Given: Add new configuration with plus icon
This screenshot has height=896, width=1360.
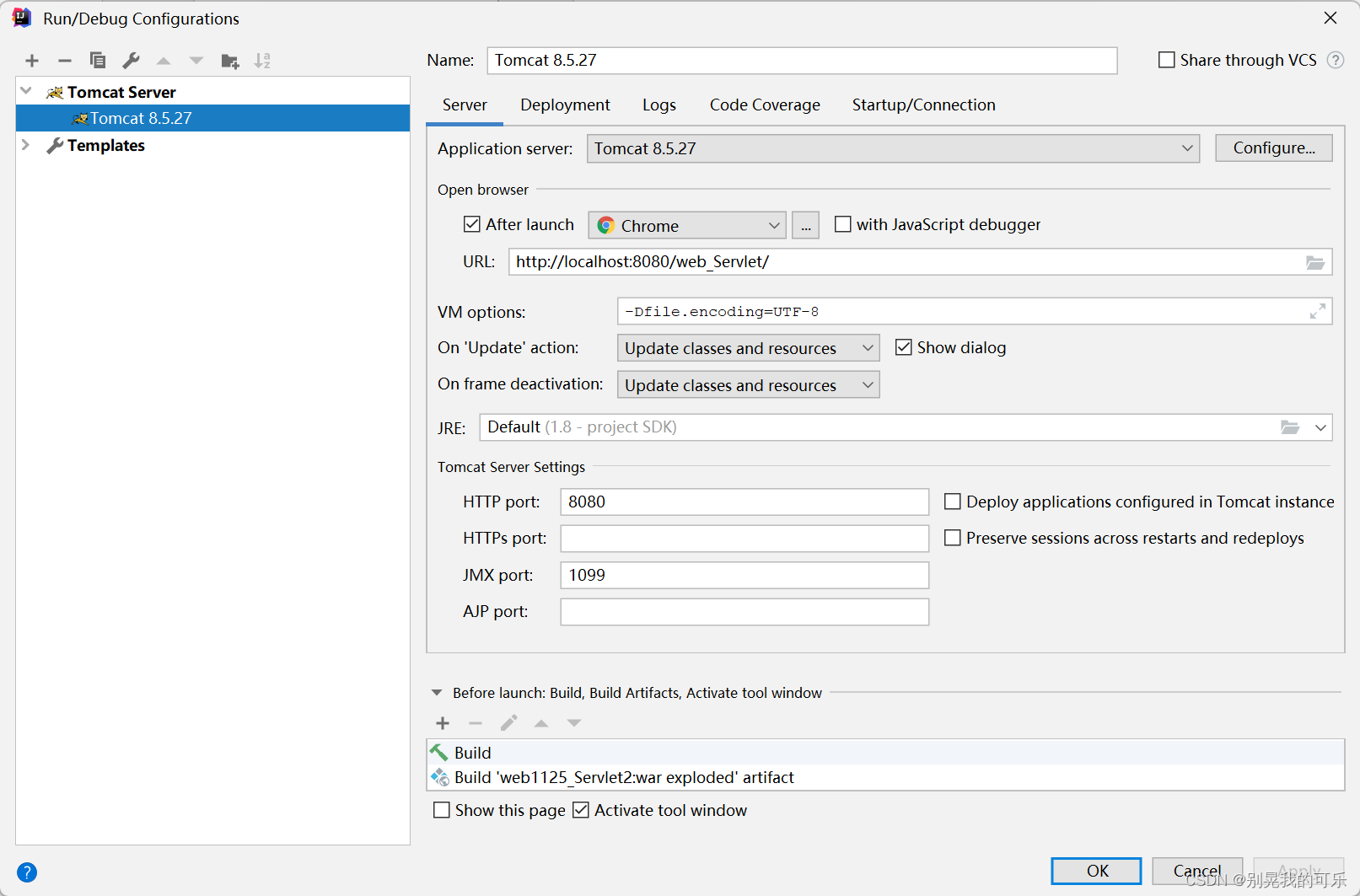Looking at the screenshot, I should point(32,61).
